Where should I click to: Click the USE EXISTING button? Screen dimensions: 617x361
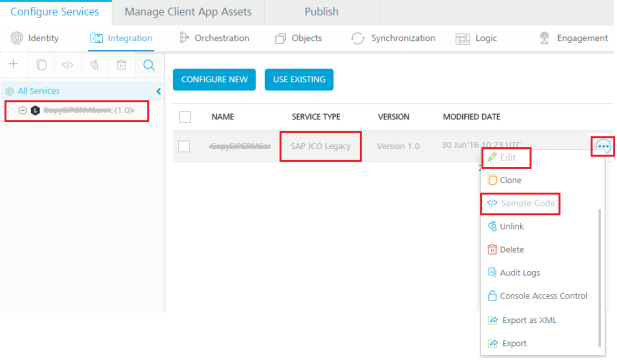tap(299, 80)
